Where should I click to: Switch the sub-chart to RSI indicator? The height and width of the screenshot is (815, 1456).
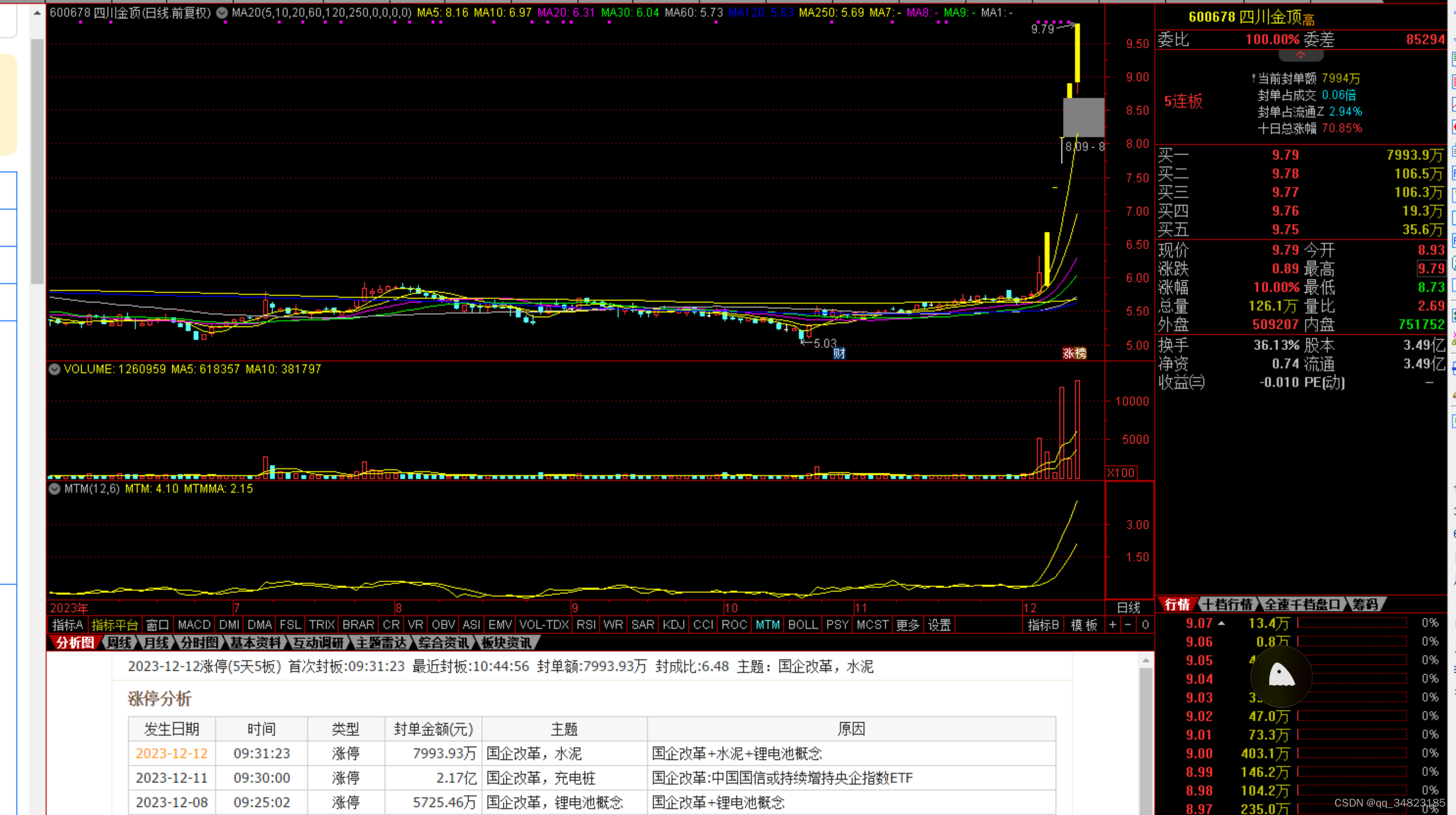586,625
